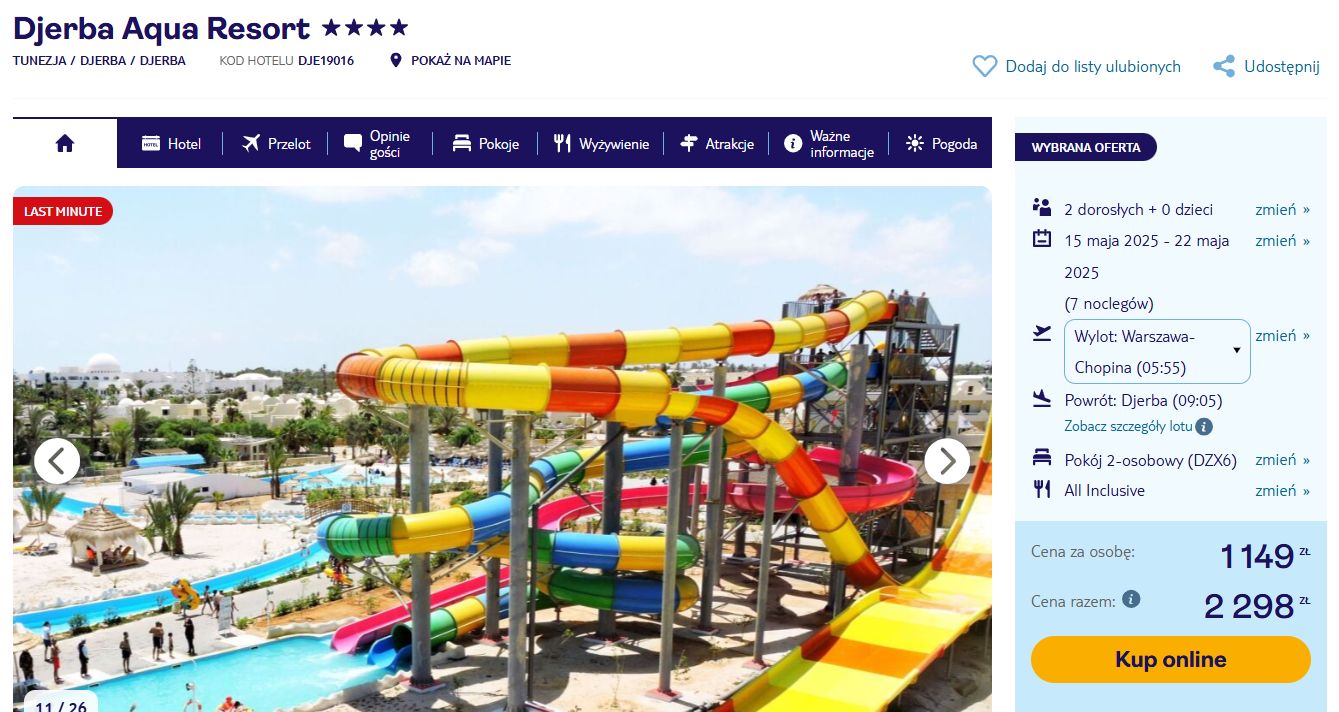Click info icon beside Zobacz szczegóły lotu
Screen dimensions: 1339x712
pos(1204,427)
